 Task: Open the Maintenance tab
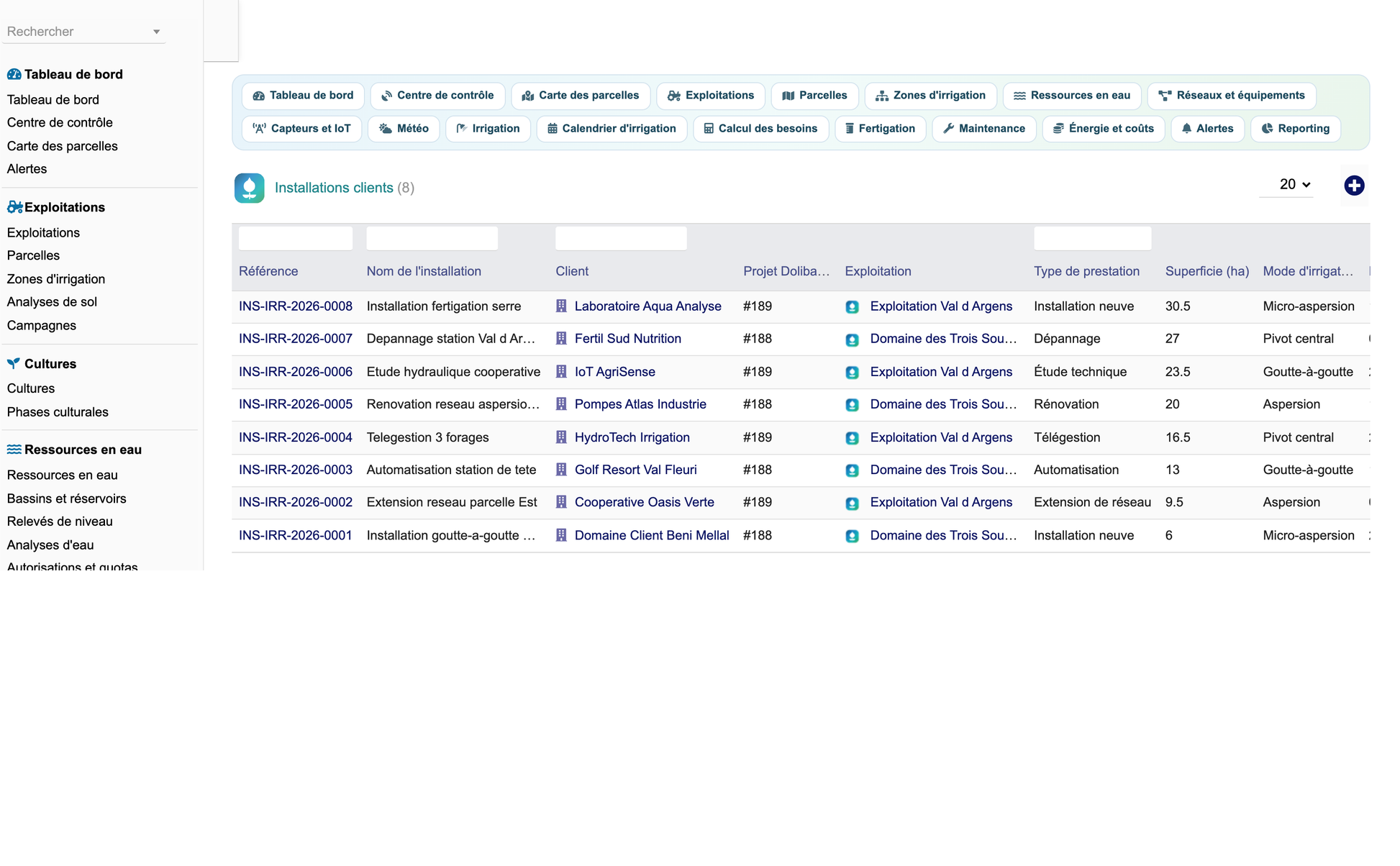click(x=983, y=129)
